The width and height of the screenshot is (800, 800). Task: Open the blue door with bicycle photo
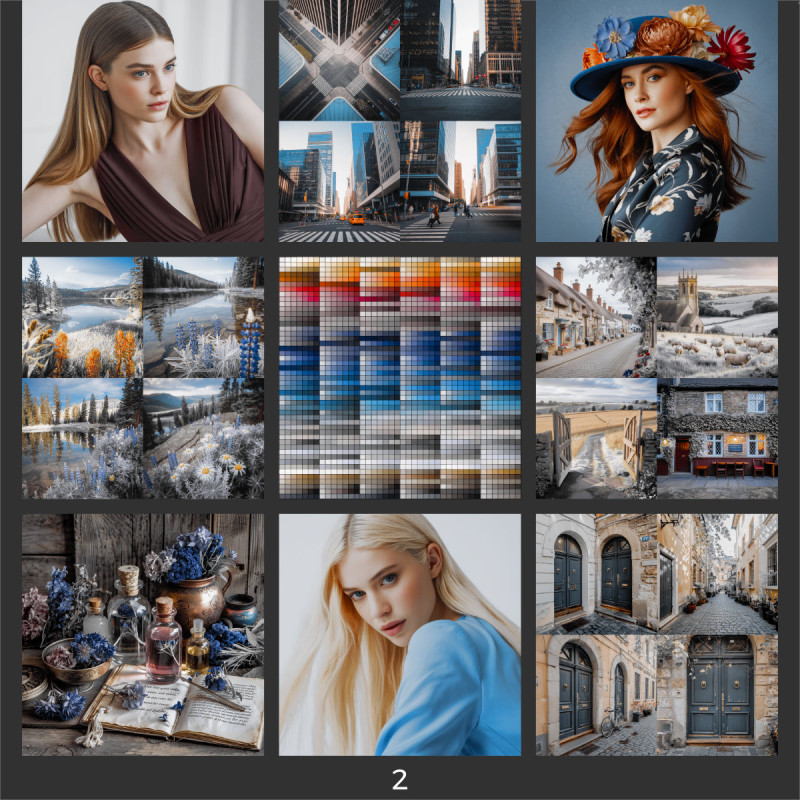[x=596, y=695]
